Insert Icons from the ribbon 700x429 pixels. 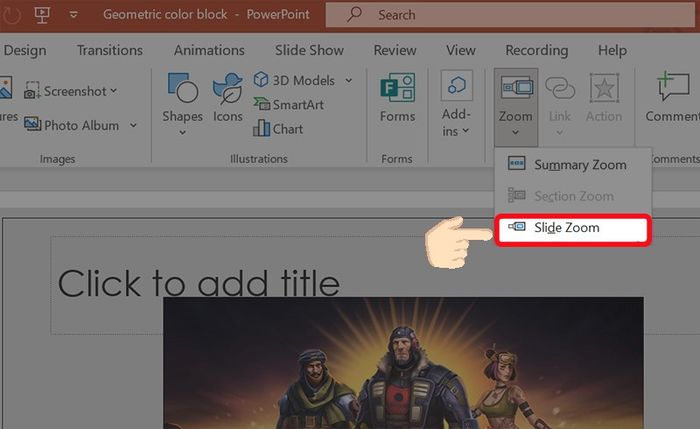[228, 98]
